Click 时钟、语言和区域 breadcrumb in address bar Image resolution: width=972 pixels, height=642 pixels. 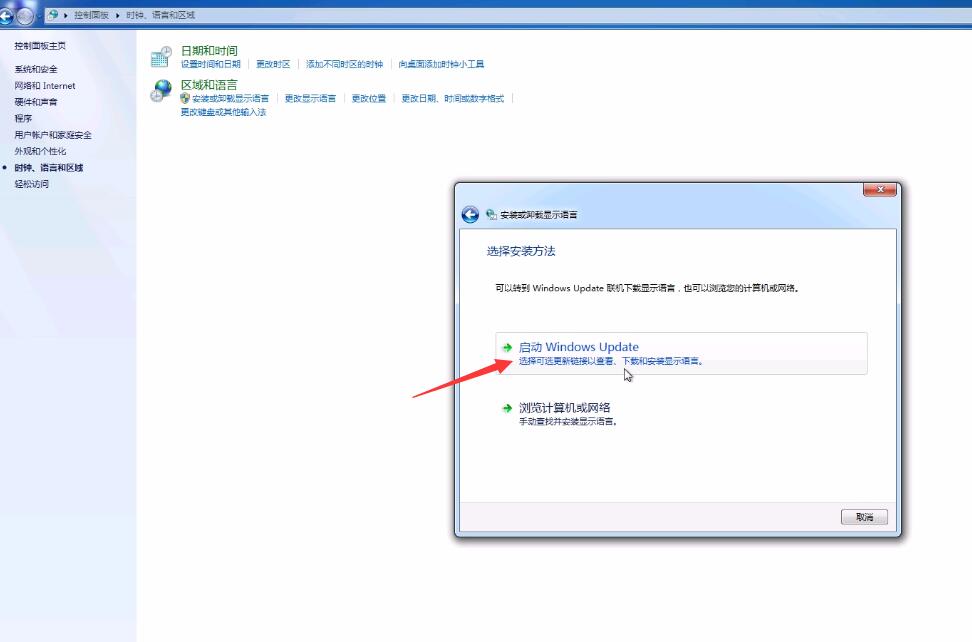tap(161, 15)
